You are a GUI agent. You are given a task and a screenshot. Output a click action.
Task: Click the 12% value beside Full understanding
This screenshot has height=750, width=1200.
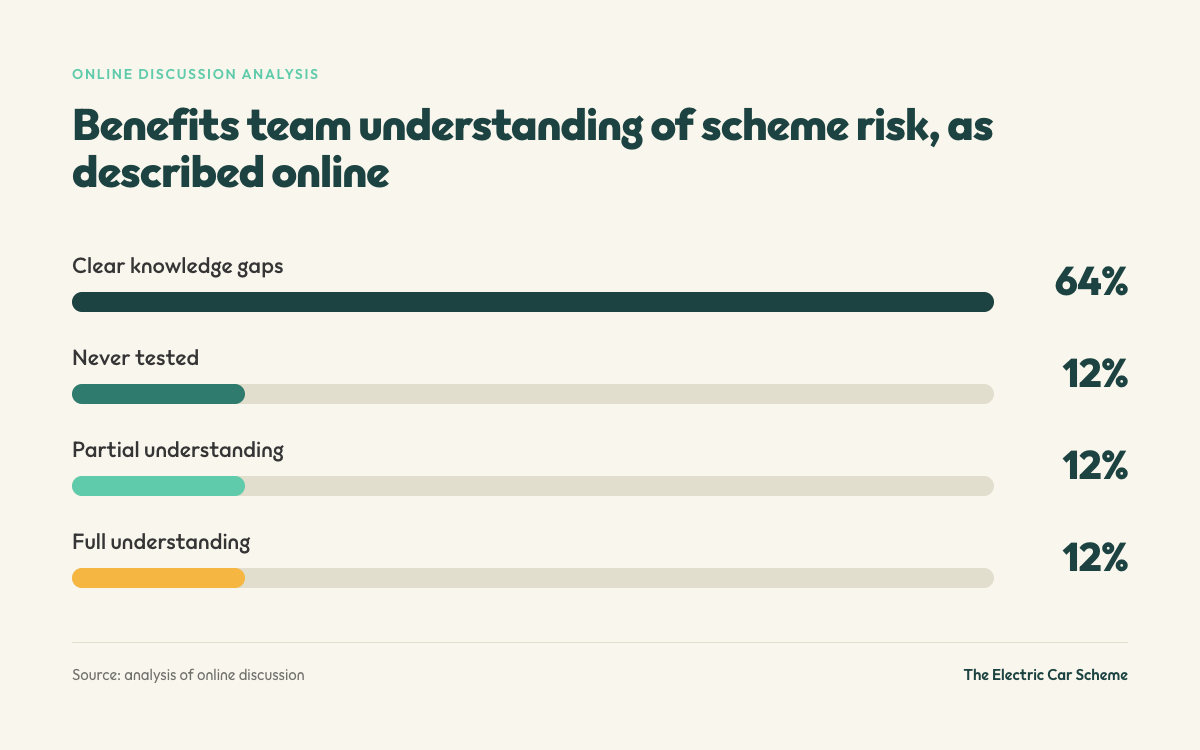click(x=1095, y=559)
